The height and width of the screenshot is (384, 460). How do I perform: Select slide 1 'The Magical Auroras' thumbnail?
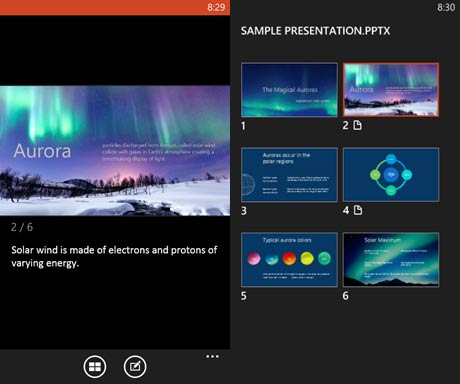[x=289, y=90]
